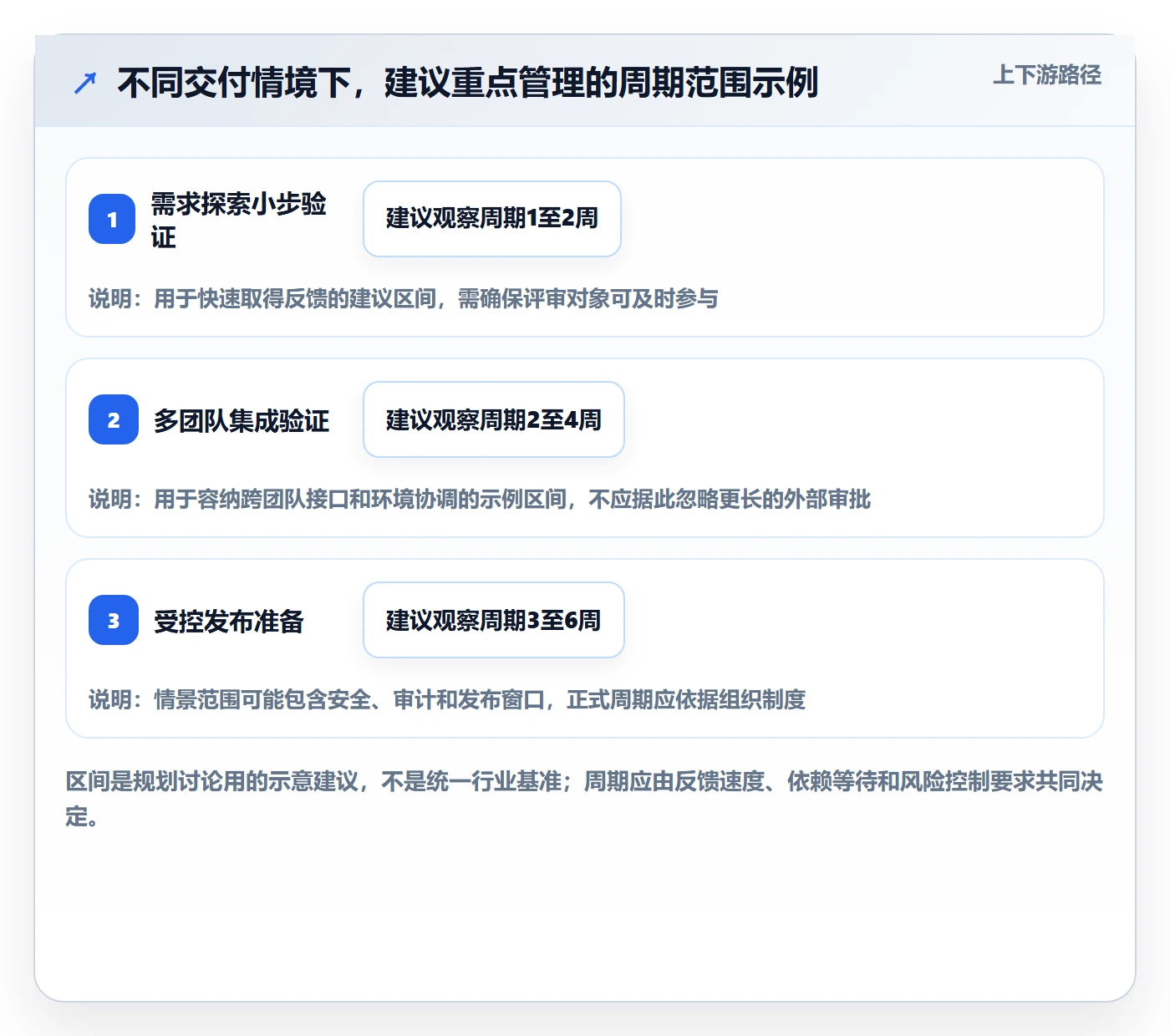Image resolution: width=1170 pixels, height=1036 pixels.
Task: Click the blue arrow icon beside the title
Action: tap(85, 83)
